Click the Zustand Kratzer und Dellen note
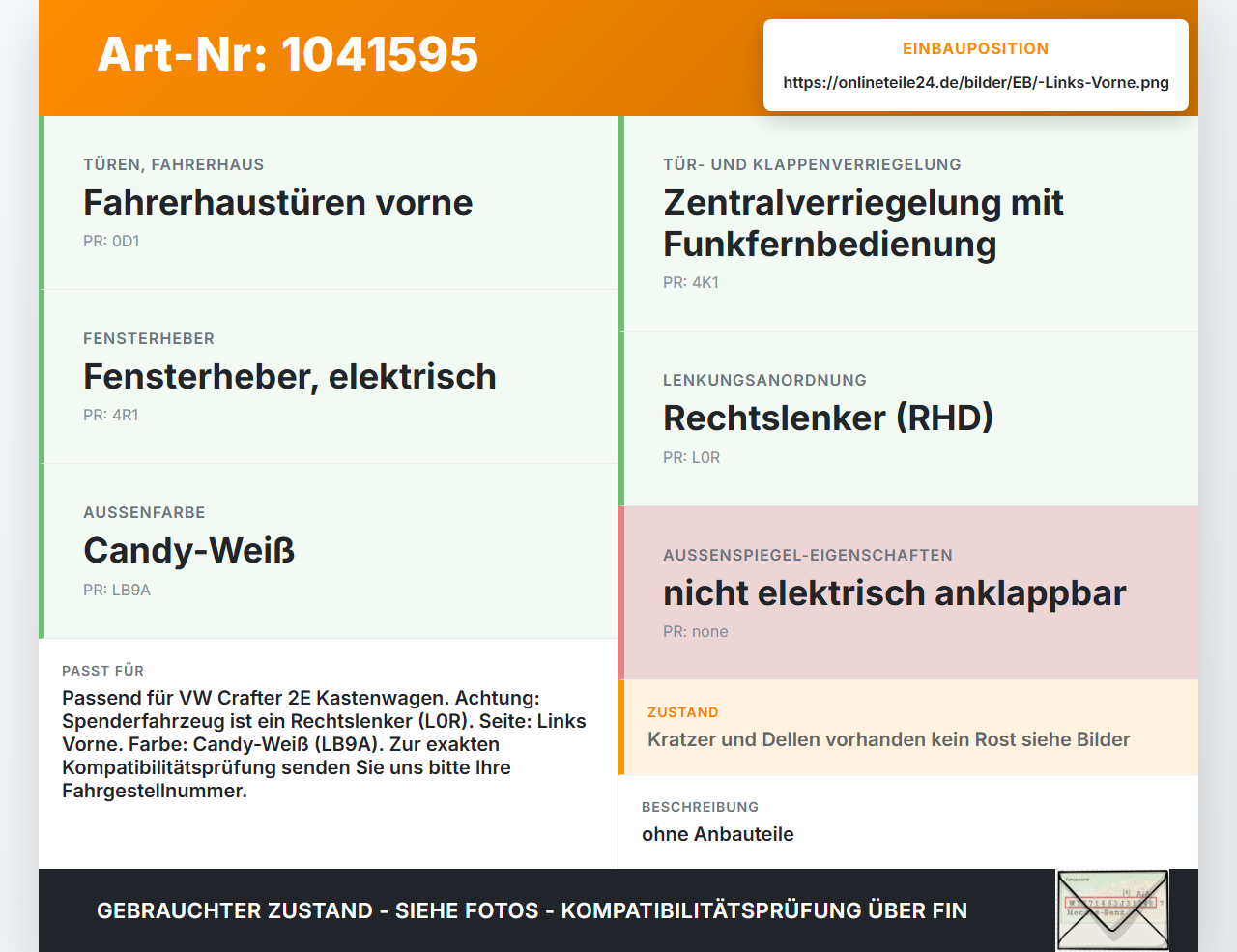Image resolution: width=1237 pixels, height=952 pixels. click(x=908, y=727)
